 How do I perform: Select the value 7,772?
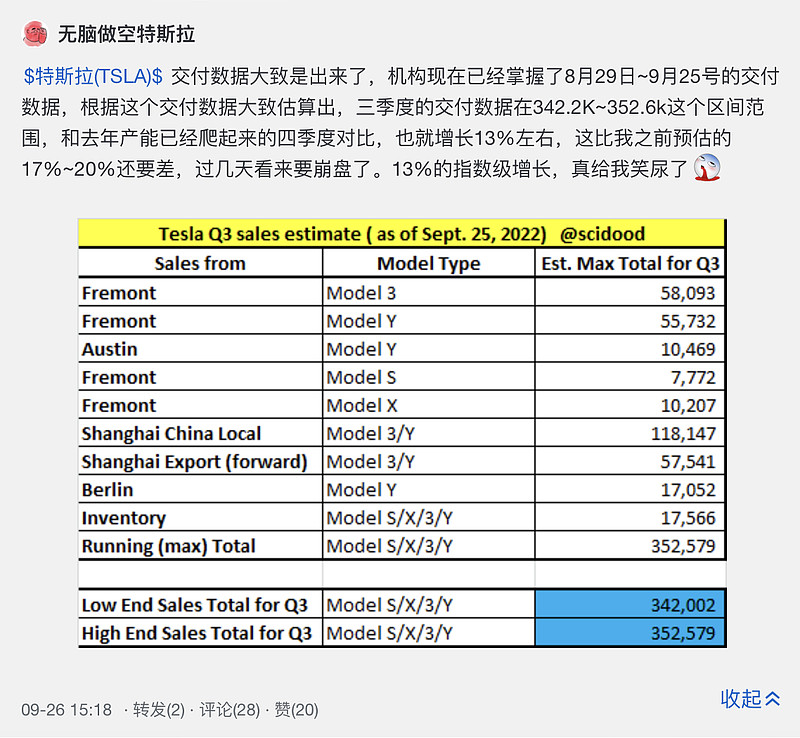(x=693, y=377)
